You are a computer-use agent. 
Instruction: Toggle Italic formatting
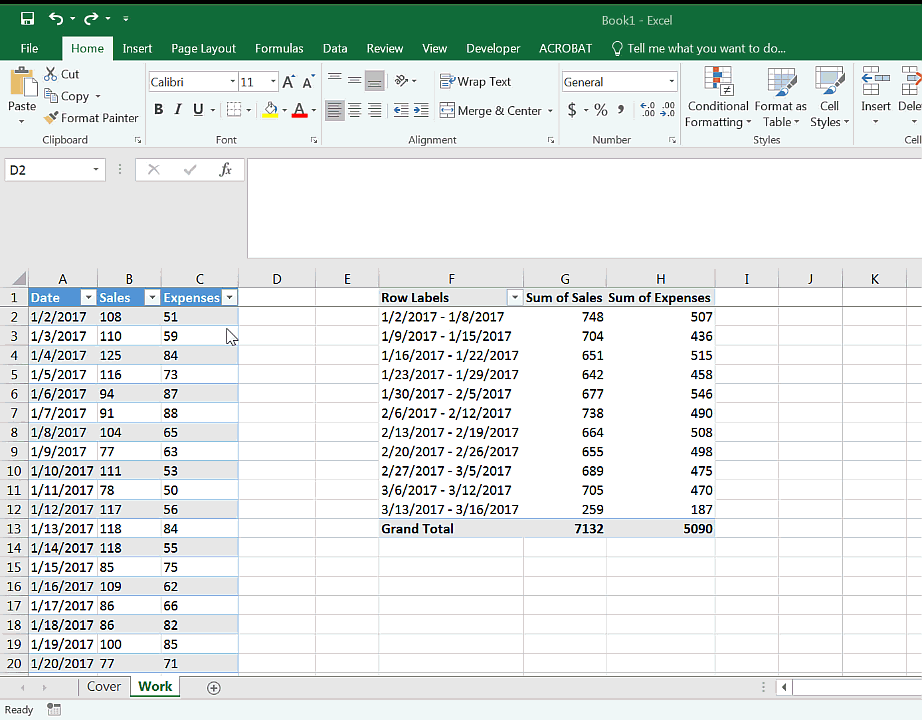178,110
